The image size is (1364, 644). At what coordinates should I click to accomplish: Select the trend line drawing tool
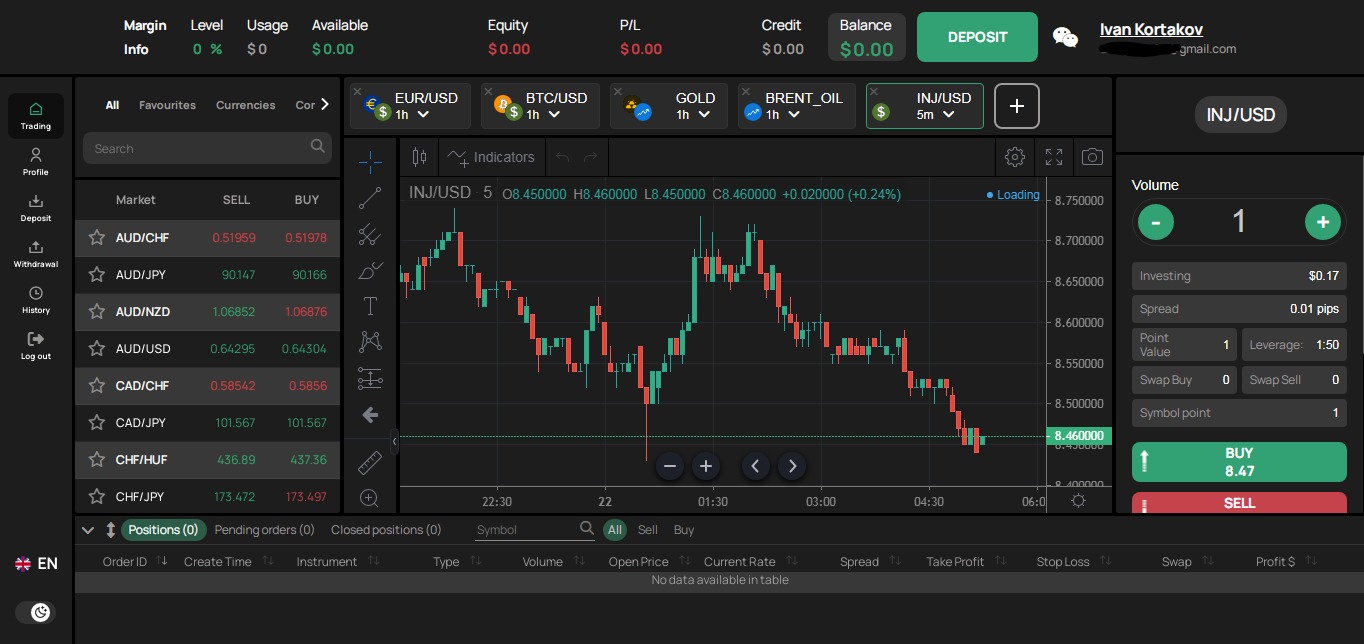tap(370, 197)
